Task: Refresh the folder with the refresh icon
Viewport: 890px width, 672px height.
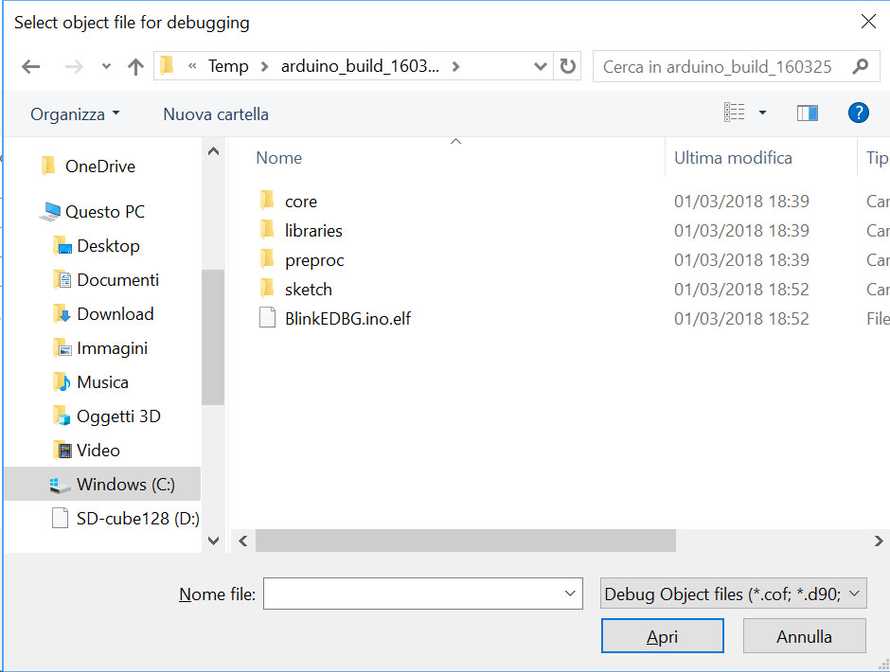Action: [x=567, y=66]
